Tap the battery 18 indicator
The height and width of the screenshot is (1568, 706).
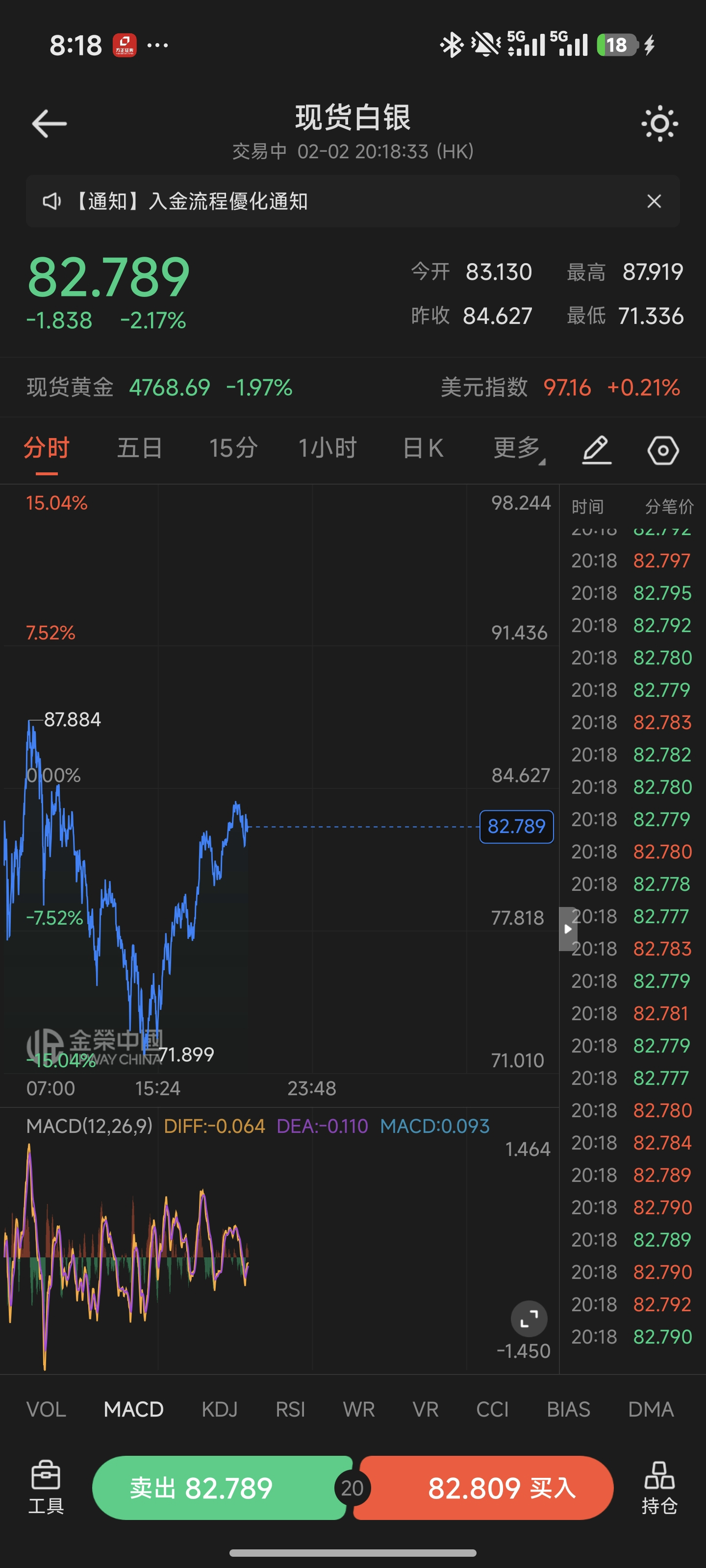pyautogui.click(x=617, y=45)
